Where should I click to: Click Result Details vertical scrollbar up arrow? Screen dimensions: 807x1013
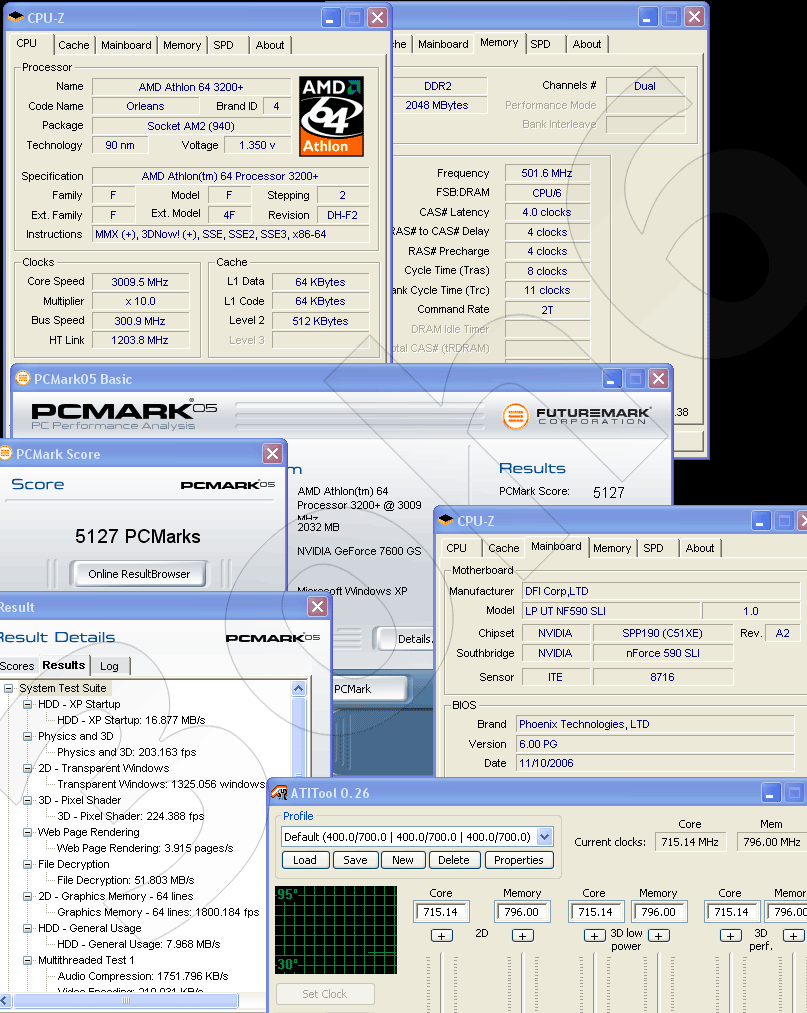pyautogui.click(x=299, y=689)
